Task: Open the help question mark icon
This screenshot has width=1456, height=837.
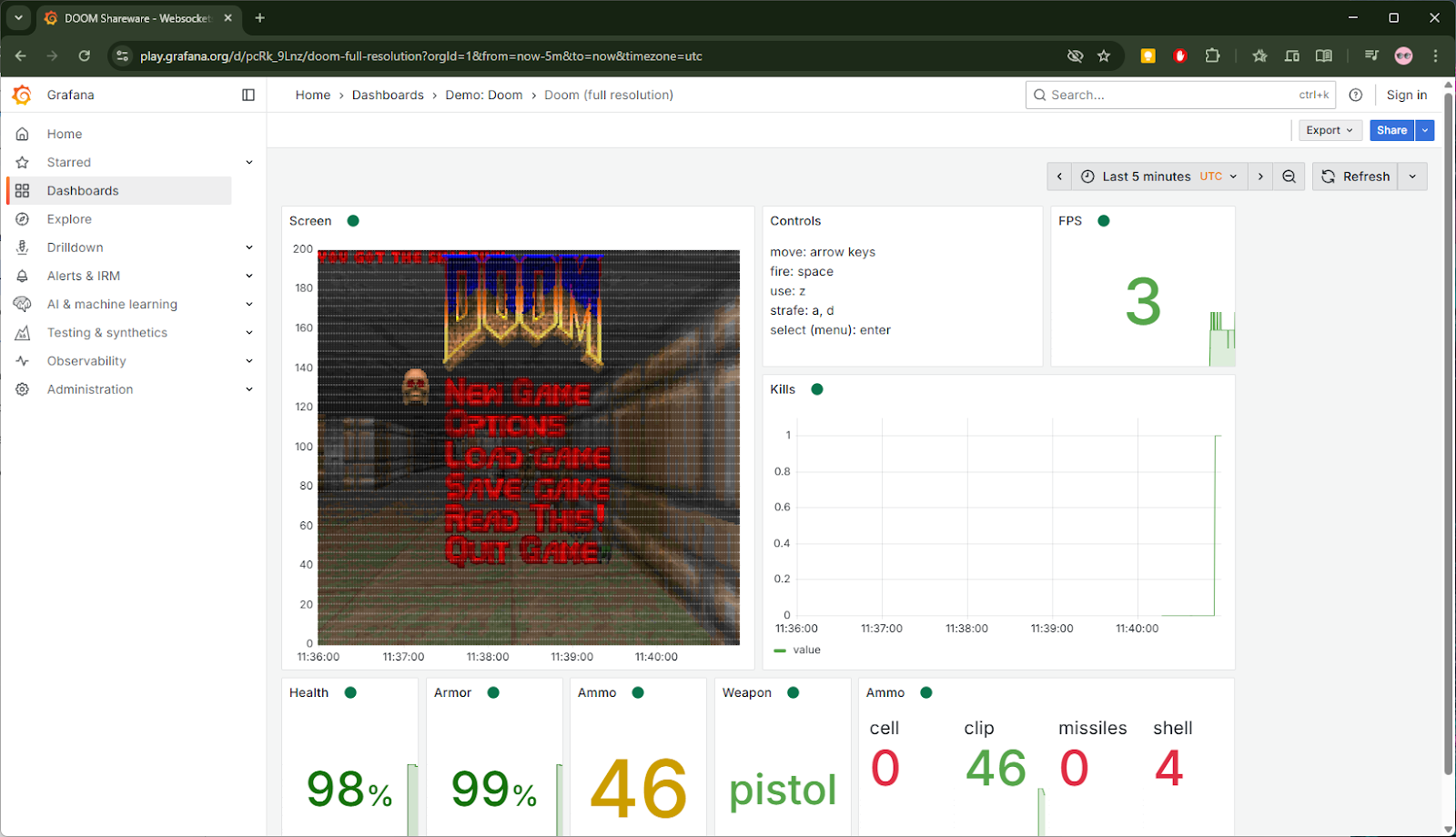Action: tap(1355, 95)
